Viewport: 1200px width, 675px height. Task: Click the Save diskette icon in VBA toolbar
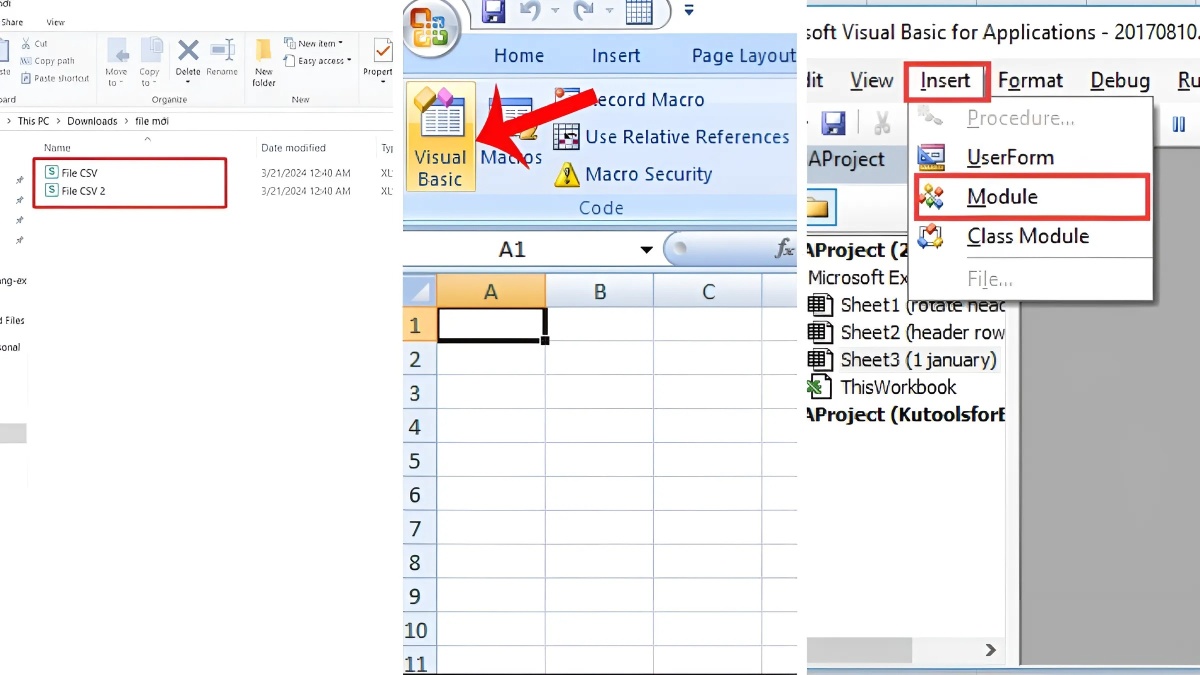pyautogui.click(x=835, y=122)
